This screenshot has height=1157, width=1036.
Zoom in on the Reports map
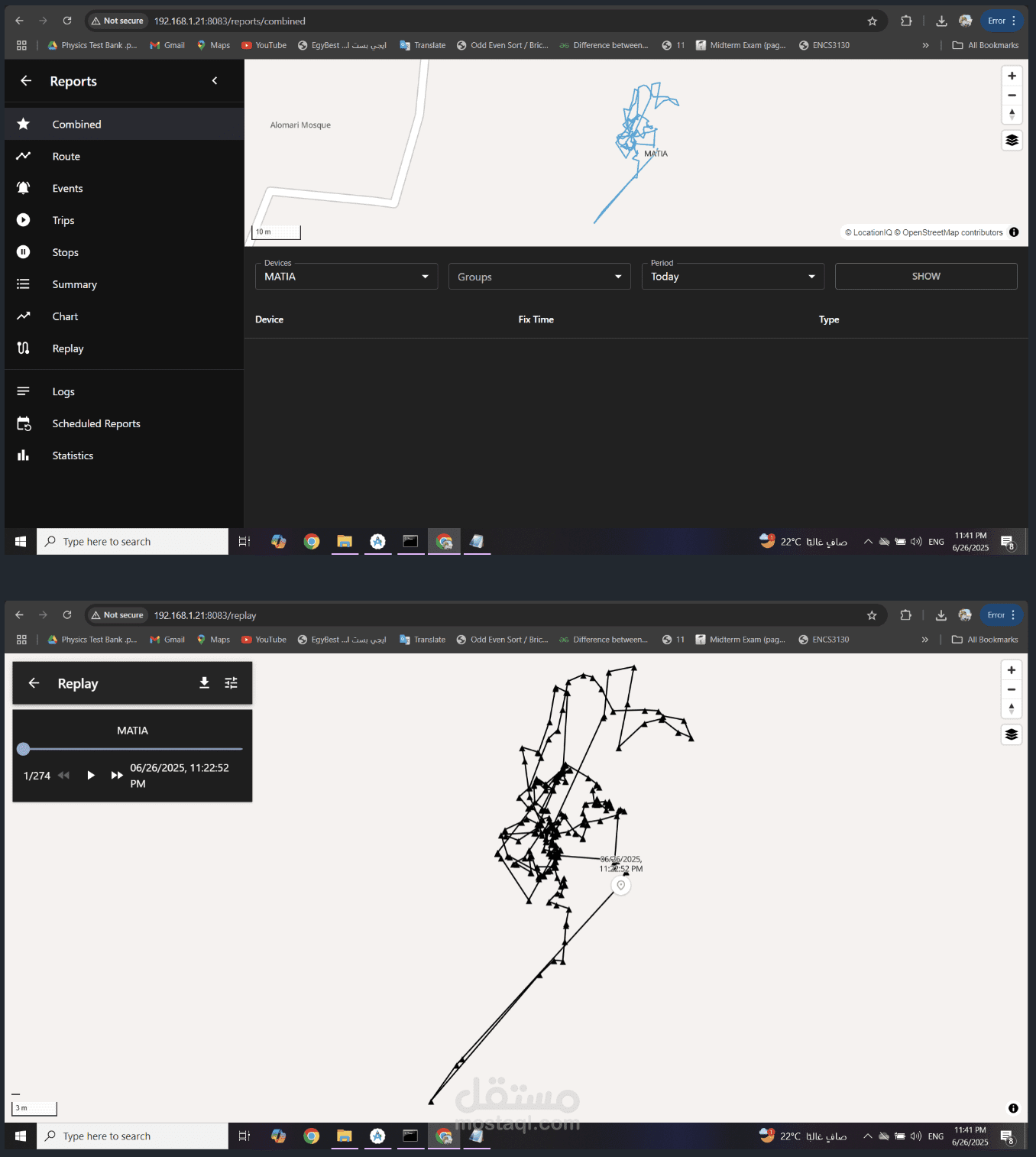[1012, 76]
